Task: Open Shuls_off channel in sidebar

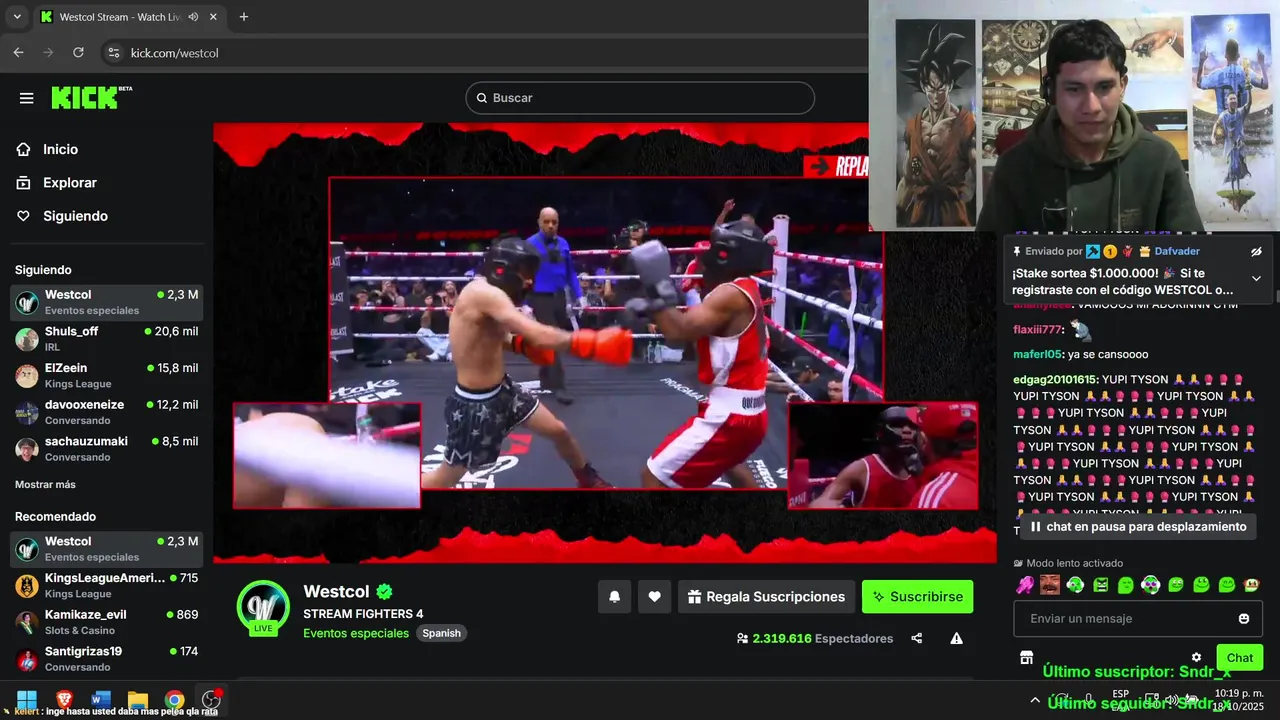Action: [x=106, y=339]
